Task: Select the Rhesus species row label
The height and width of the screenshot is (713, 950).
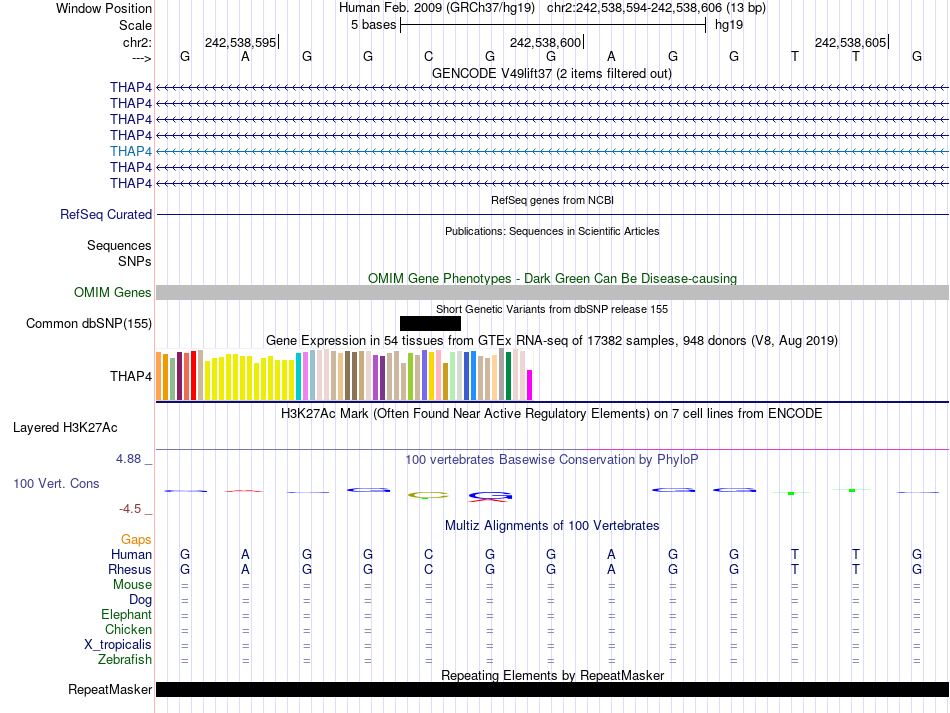Action: [130, 569]
